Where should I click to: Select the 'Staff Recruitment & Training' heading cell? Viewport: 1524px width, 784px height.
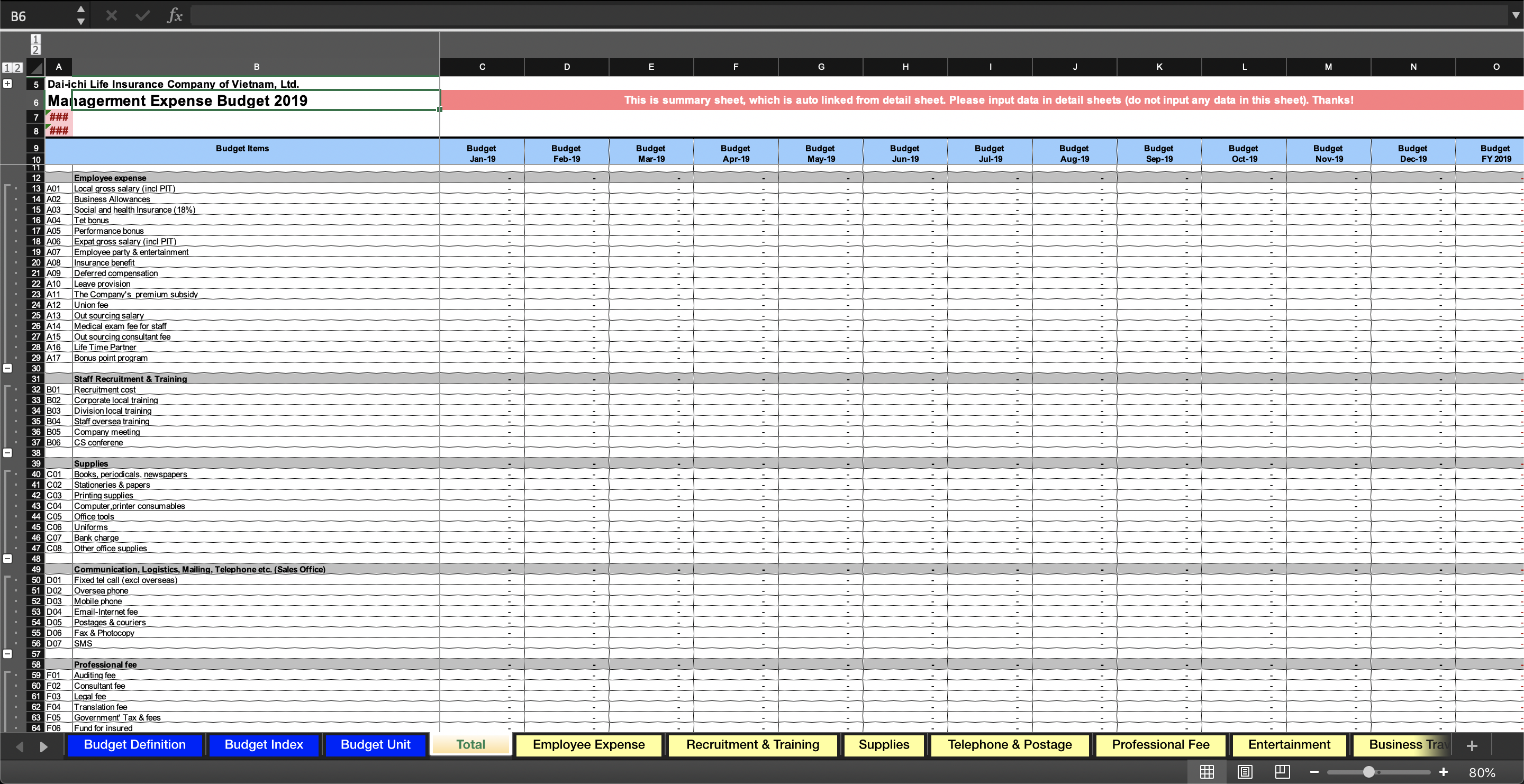(x=256, y=379)
